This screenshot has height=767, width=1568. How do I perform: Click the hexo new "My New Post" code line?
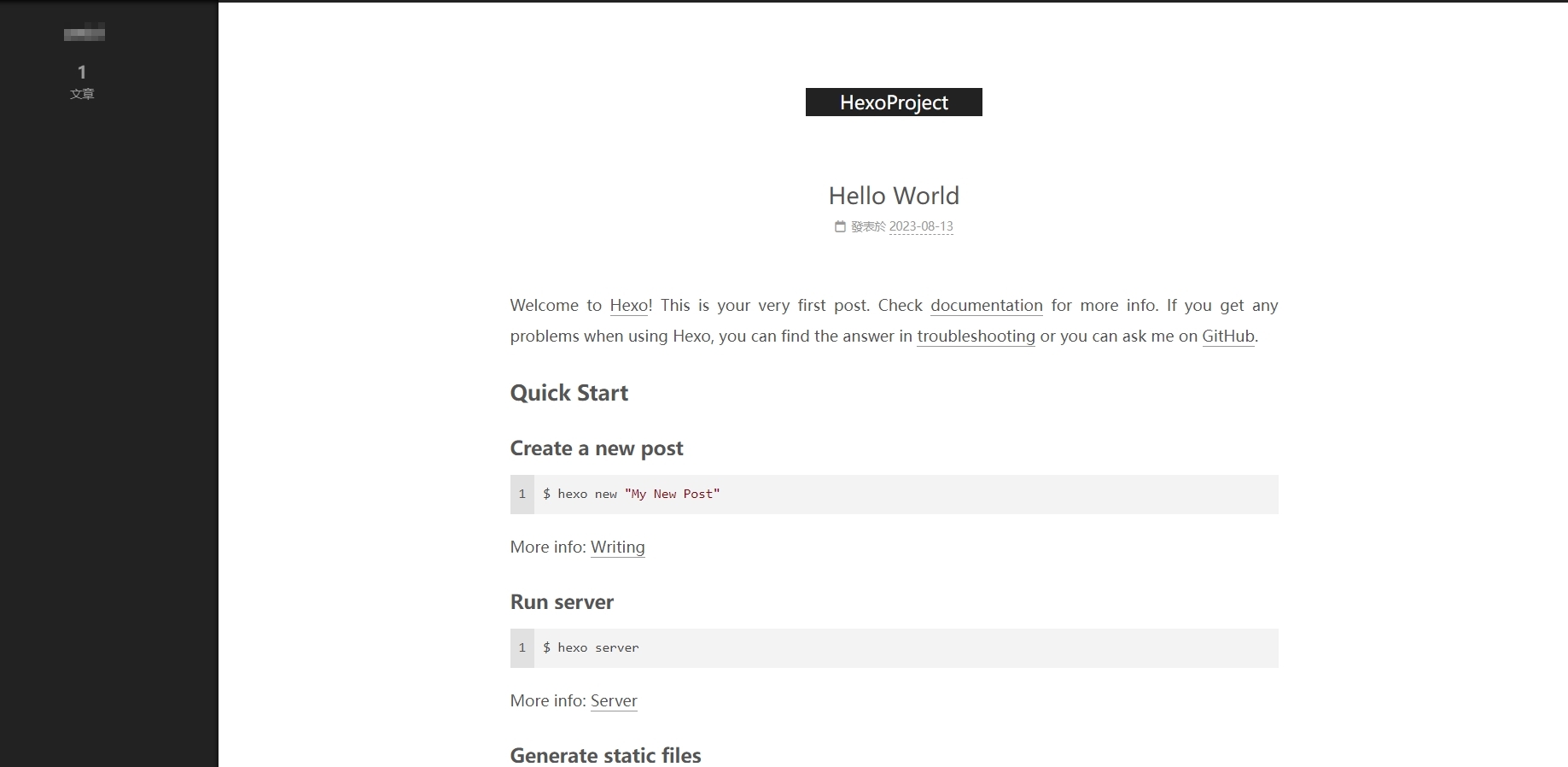pyautogui.click(x=632, y=495)
